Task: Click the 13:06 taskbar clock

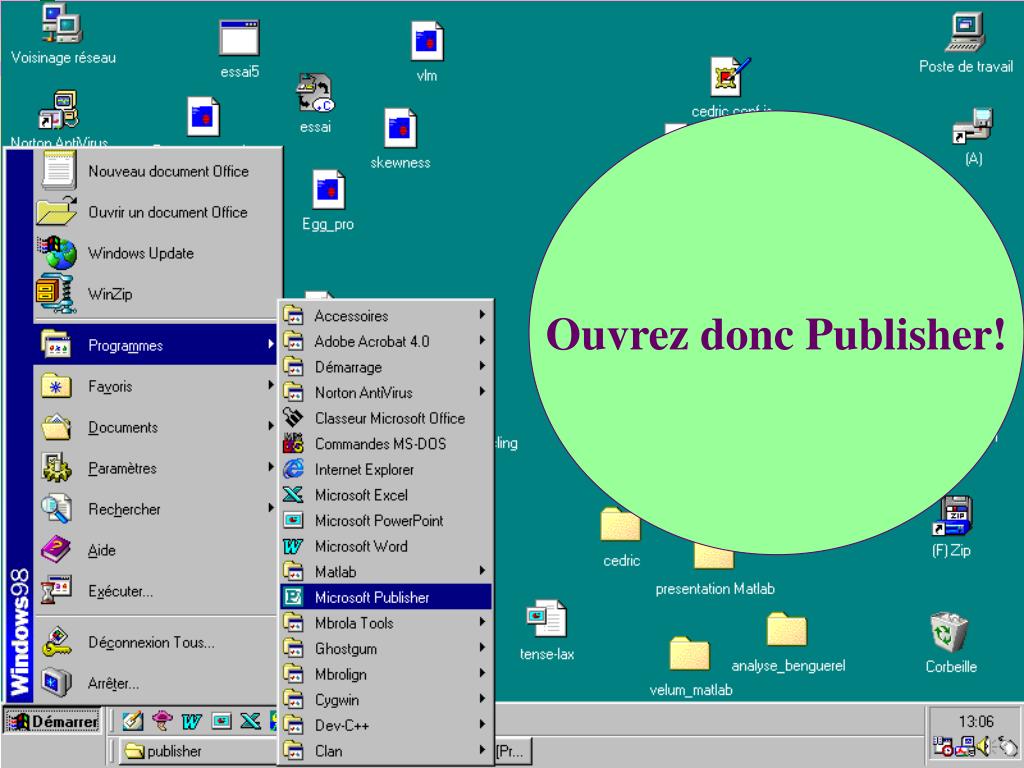Action: (x=976, y=721)
